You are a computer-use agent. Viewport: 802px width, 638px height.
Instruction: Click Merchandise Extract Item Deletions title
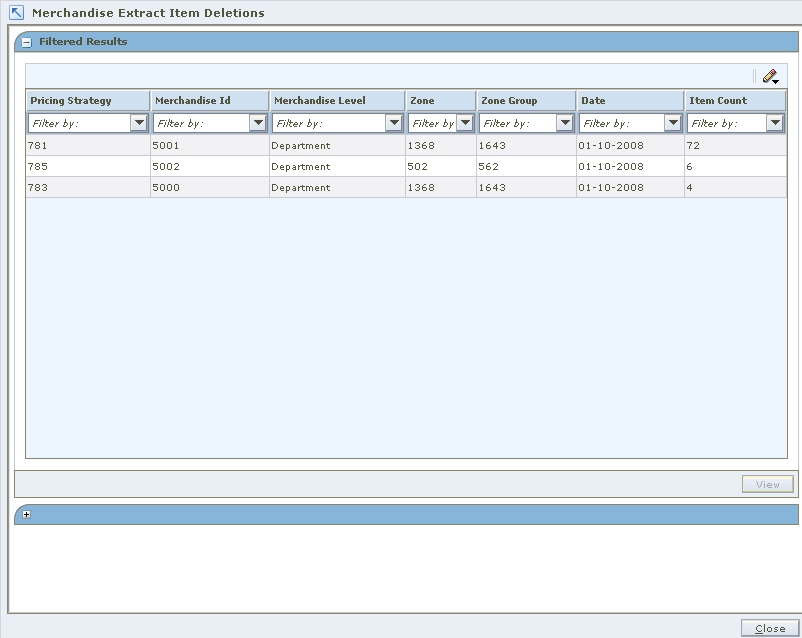pyautogui.click(x=148, y=13)
